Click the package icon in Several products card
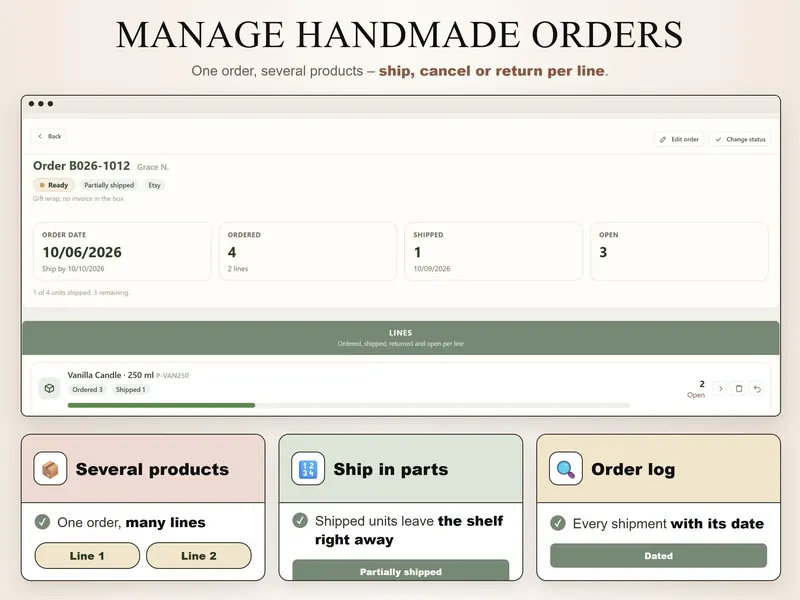This screenshot has width=800, height=600. click(x=50, y=468)
